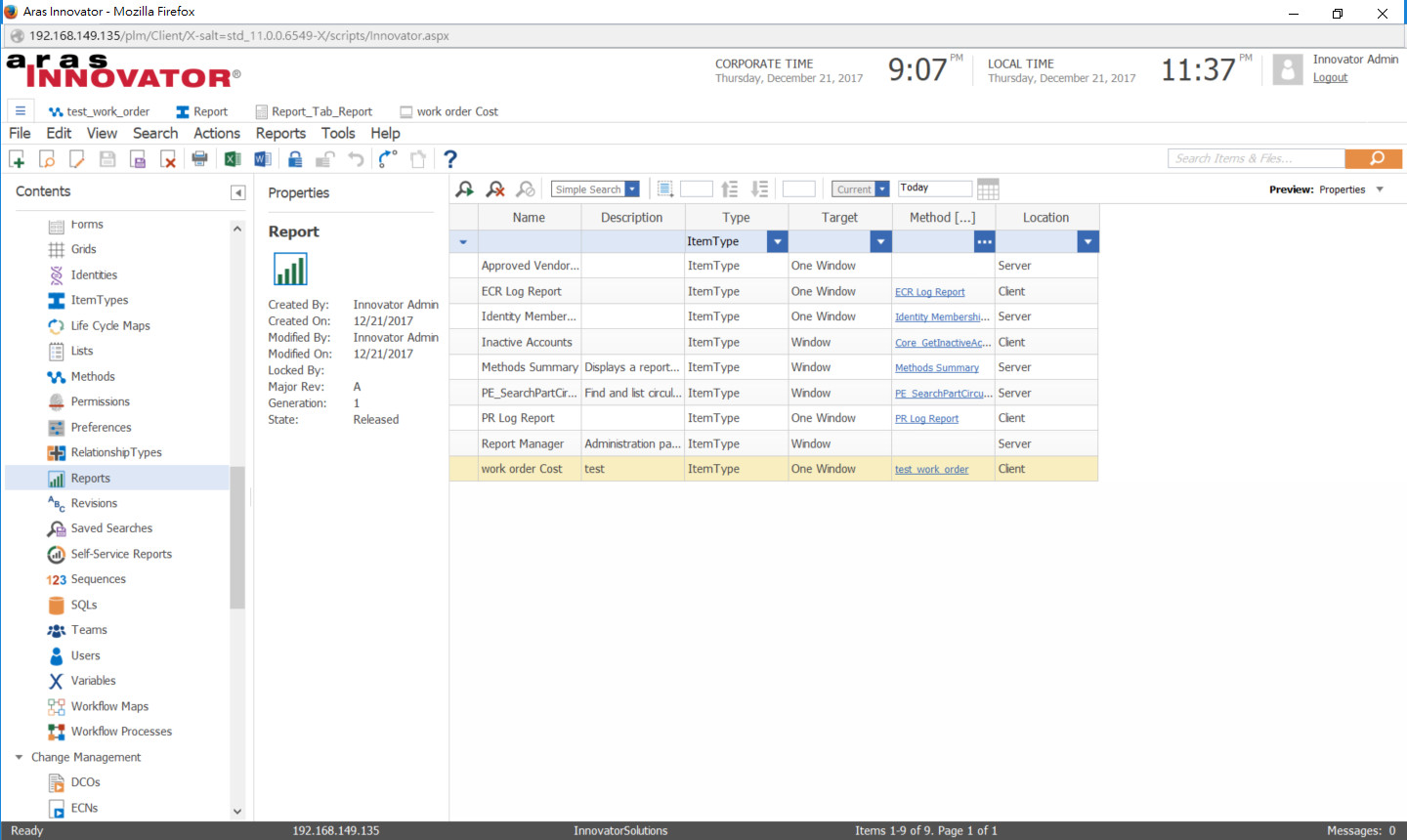Click the page size list icon in grid toolbar
This screenshot has height=840, width=1407.
tap(665, 189)
